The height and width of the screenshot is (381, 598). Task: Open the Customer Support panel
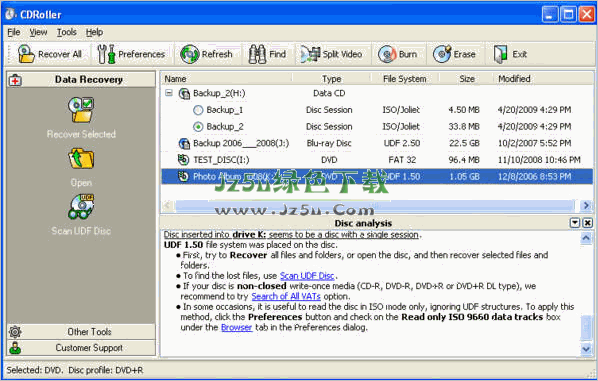pos(81,348)
